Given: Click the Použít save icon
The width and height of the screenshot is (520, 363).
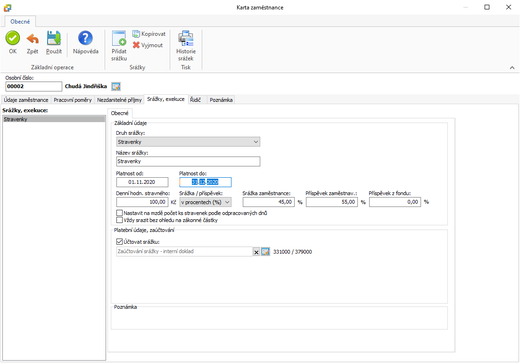Looking at the screenshot, I should point(54,38).
